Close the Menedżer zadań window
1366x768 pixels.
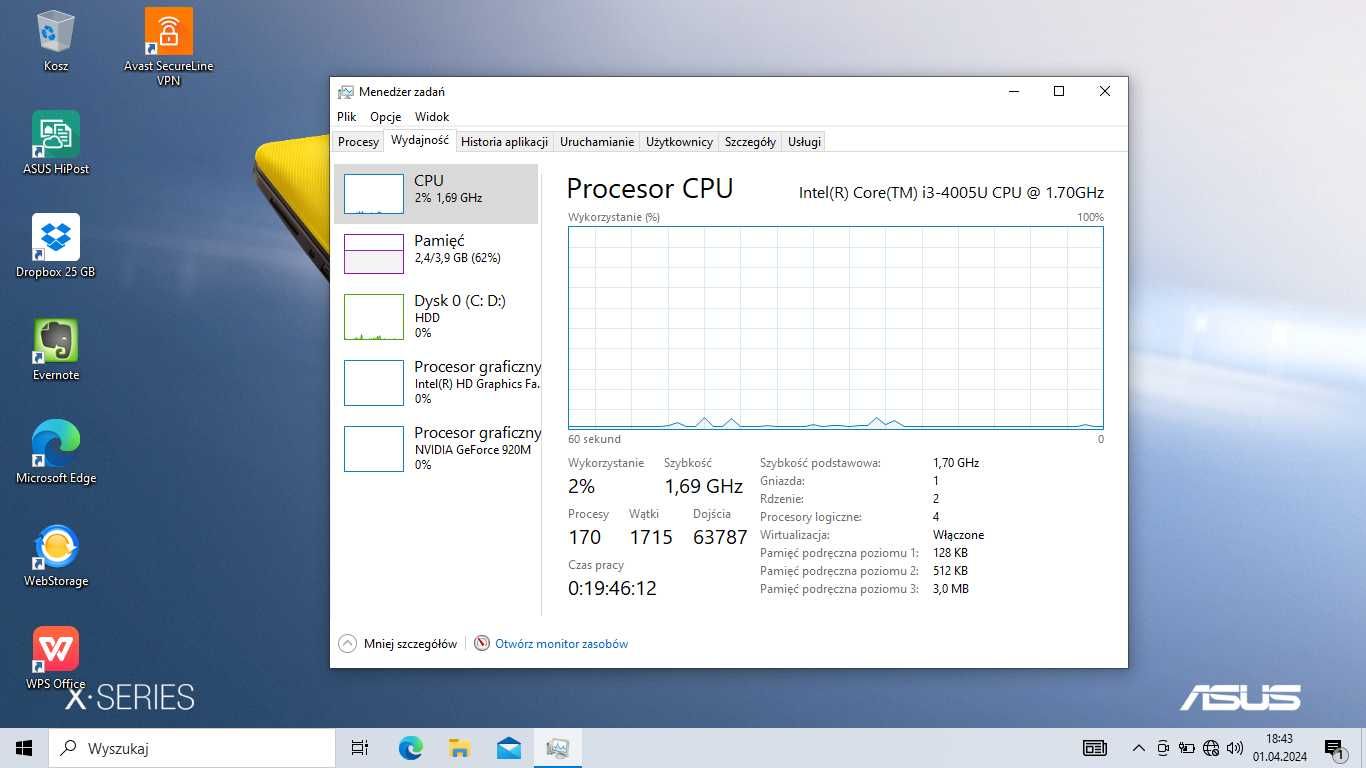point(1105,91)
